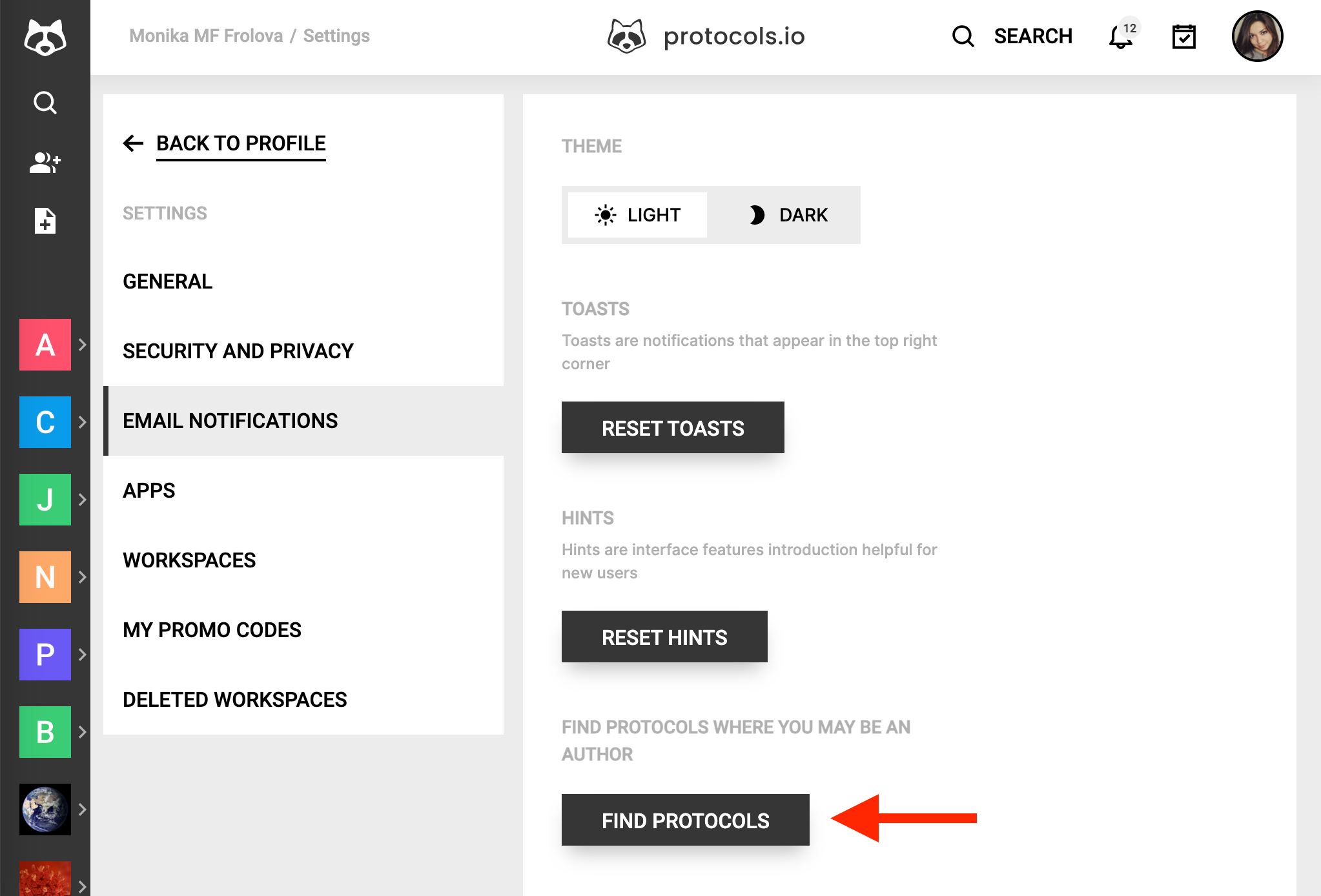
Task: Click BACK TO PROFILE link
Action: (x=240, y=143)
